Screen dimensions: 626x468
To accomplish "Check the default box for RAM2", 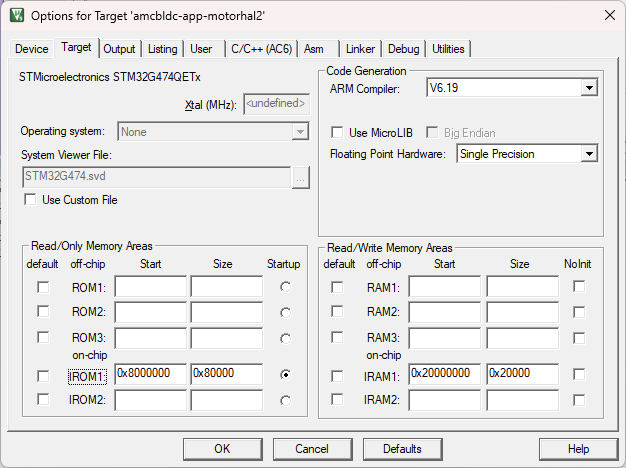I will coord(337,311).
